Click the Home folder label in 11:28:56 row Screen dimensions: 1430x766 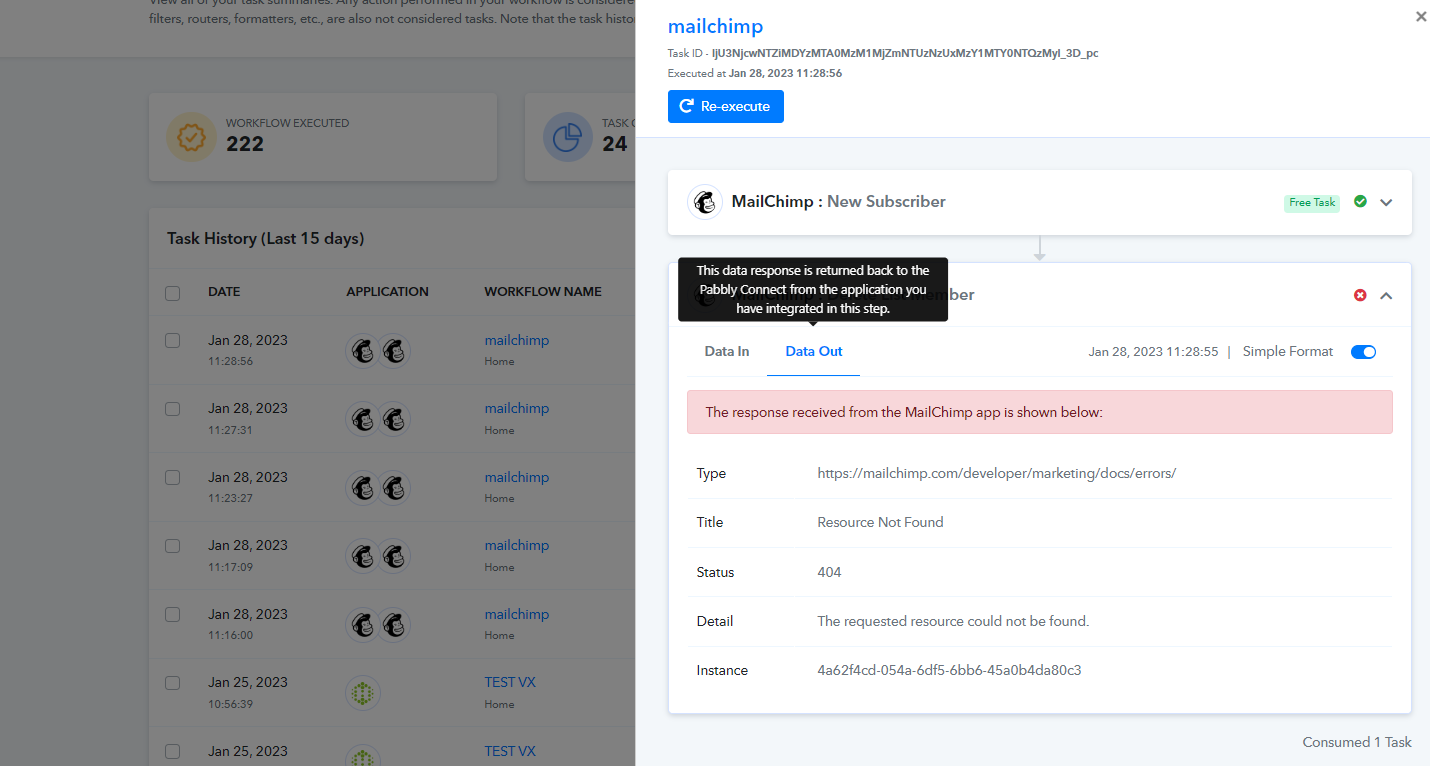click(500, 361)
